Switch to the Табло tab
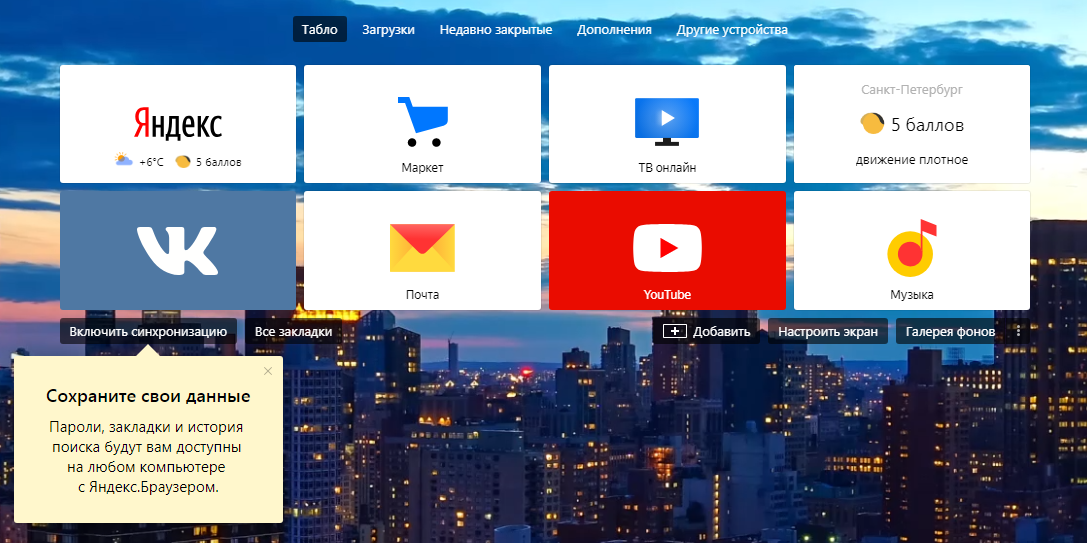 coord(320,30)
